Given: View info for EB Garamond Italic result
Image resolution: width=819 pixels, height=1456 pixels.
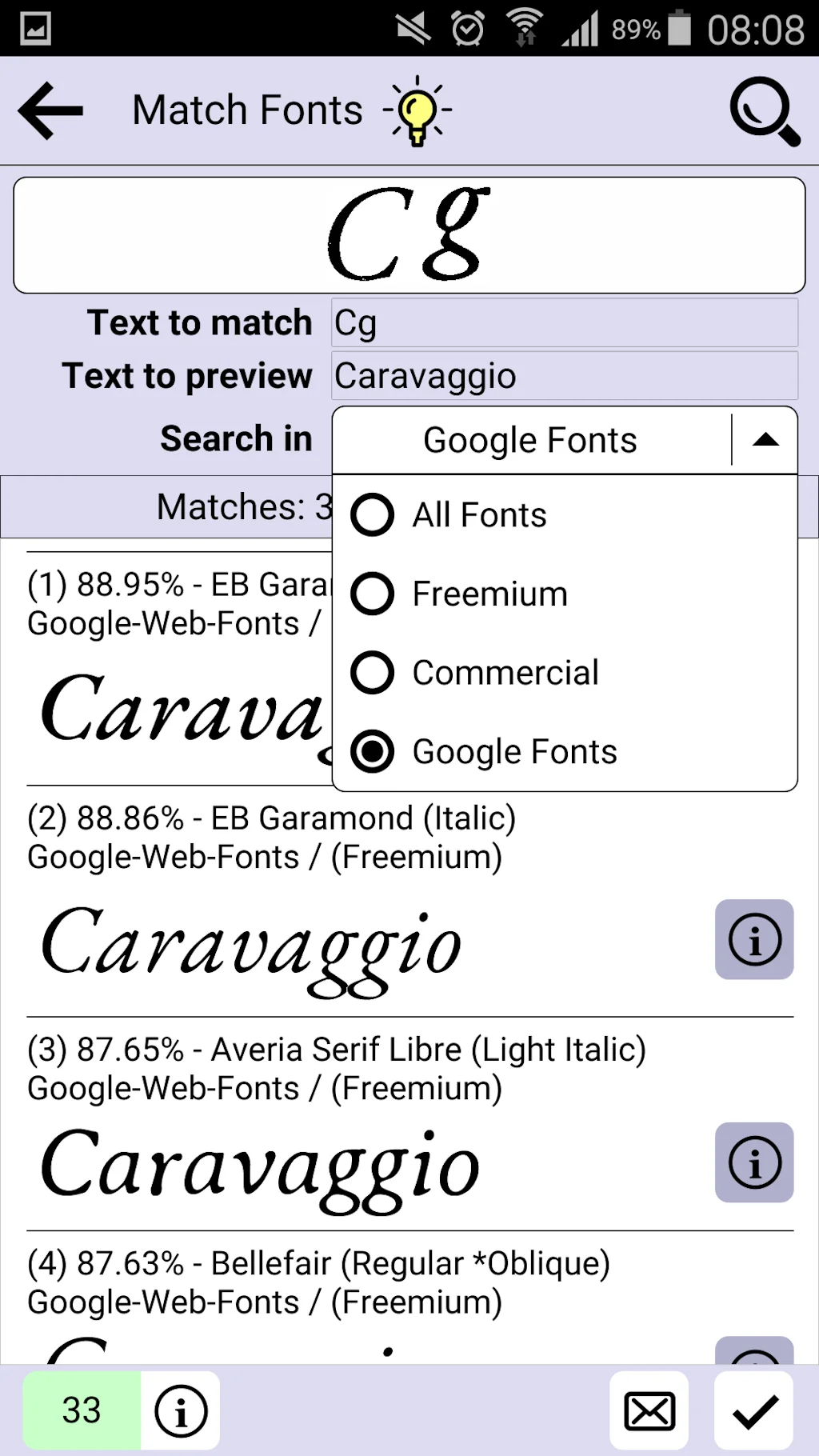Looking at the screenshot, I should click(753, 940).
